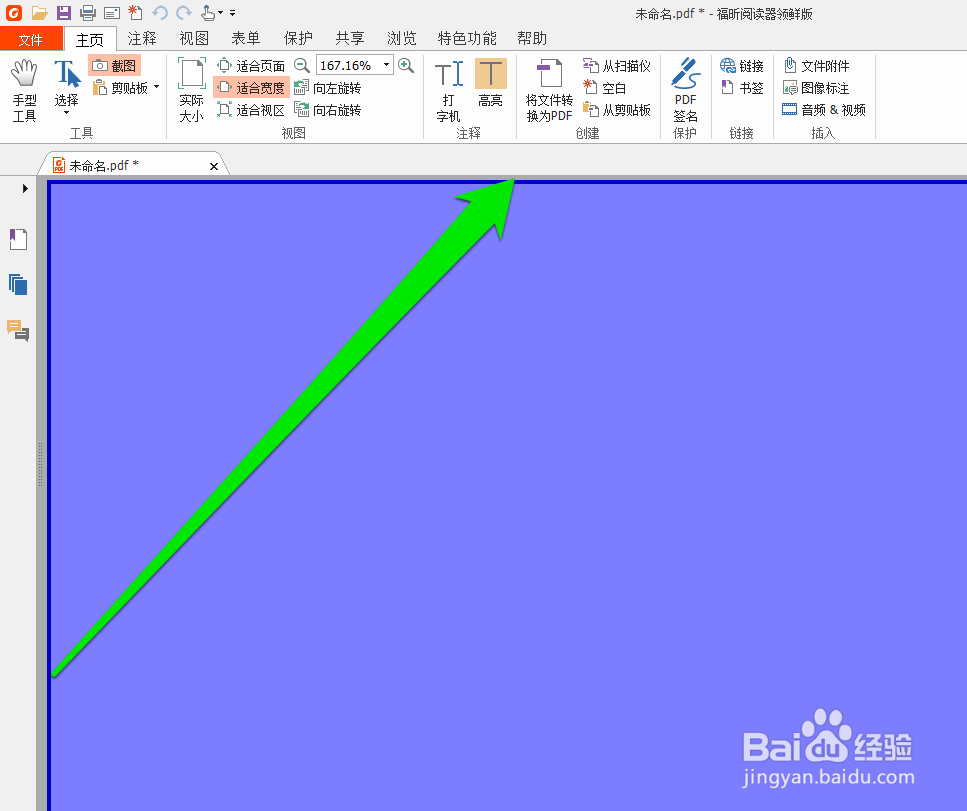967x811 pixels.
Task: Switch to the 注释 ribbon tab
Action: [x=141, y=38]
